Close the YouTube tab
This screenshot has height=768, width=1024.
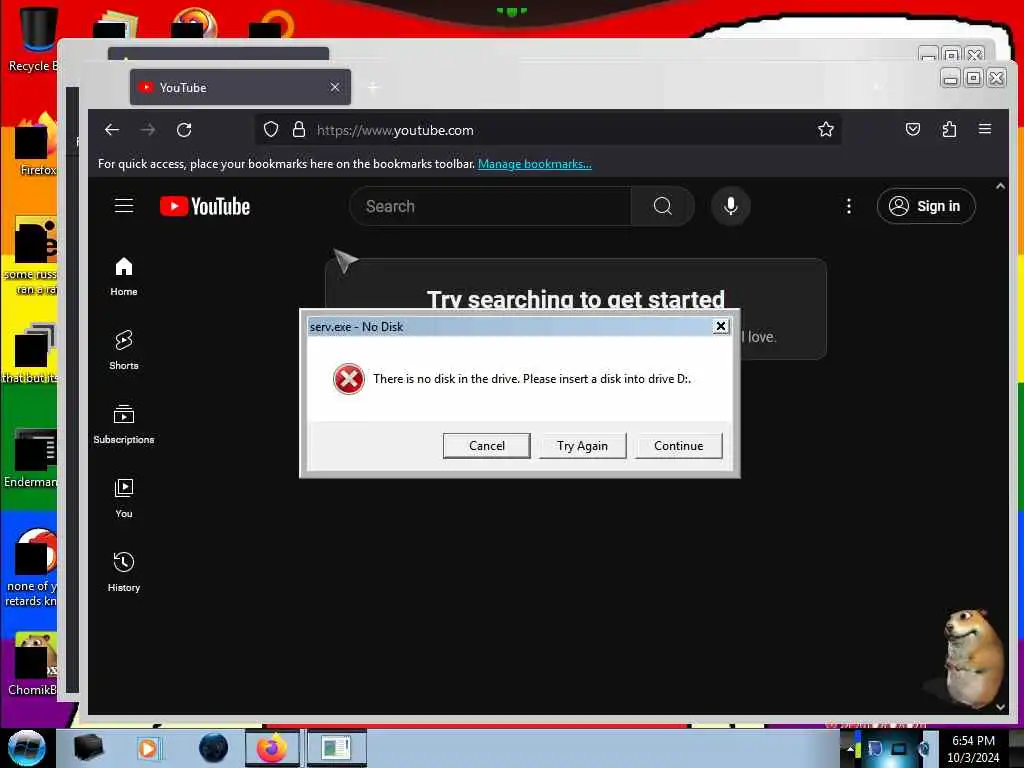[334, 87]
